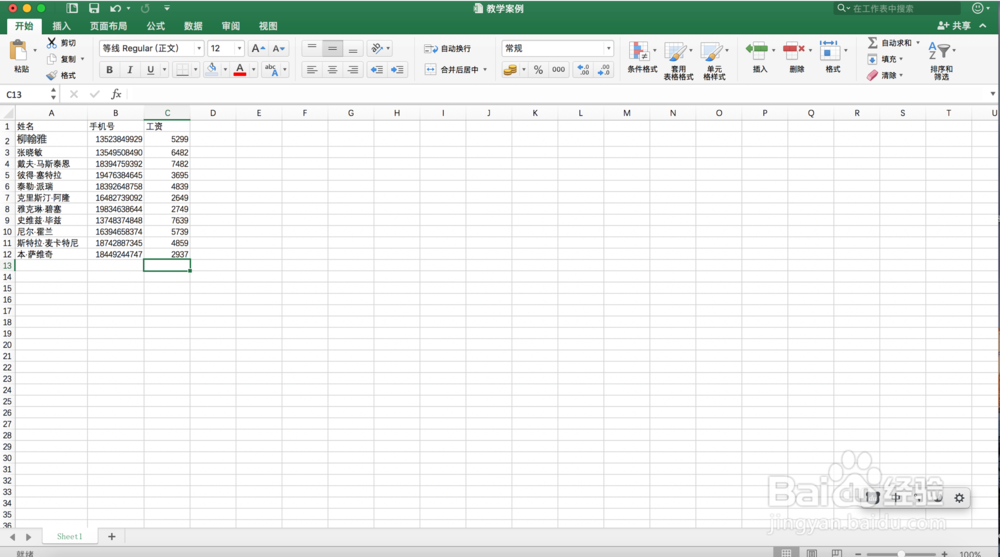
Task: Undo the last action
Action: 115,8
